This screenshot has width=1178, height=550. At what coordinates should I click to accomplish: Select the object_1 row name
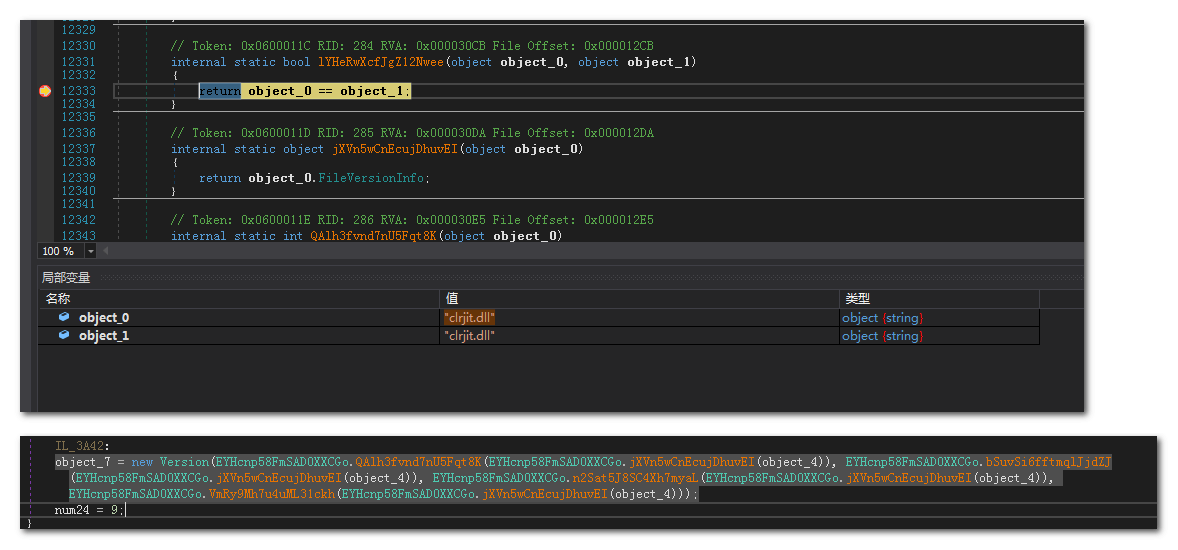(104, 336)
